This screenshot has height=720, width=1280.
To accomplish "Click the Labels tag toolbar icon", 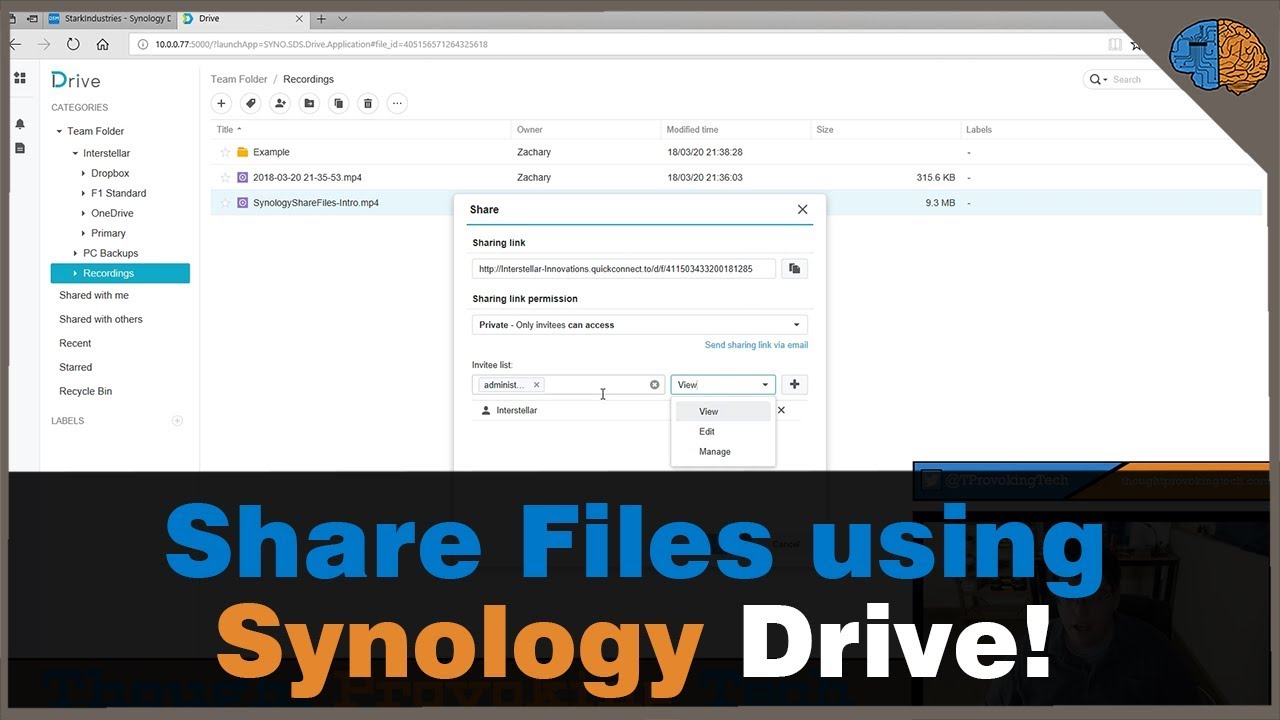I will pos(251,103).
